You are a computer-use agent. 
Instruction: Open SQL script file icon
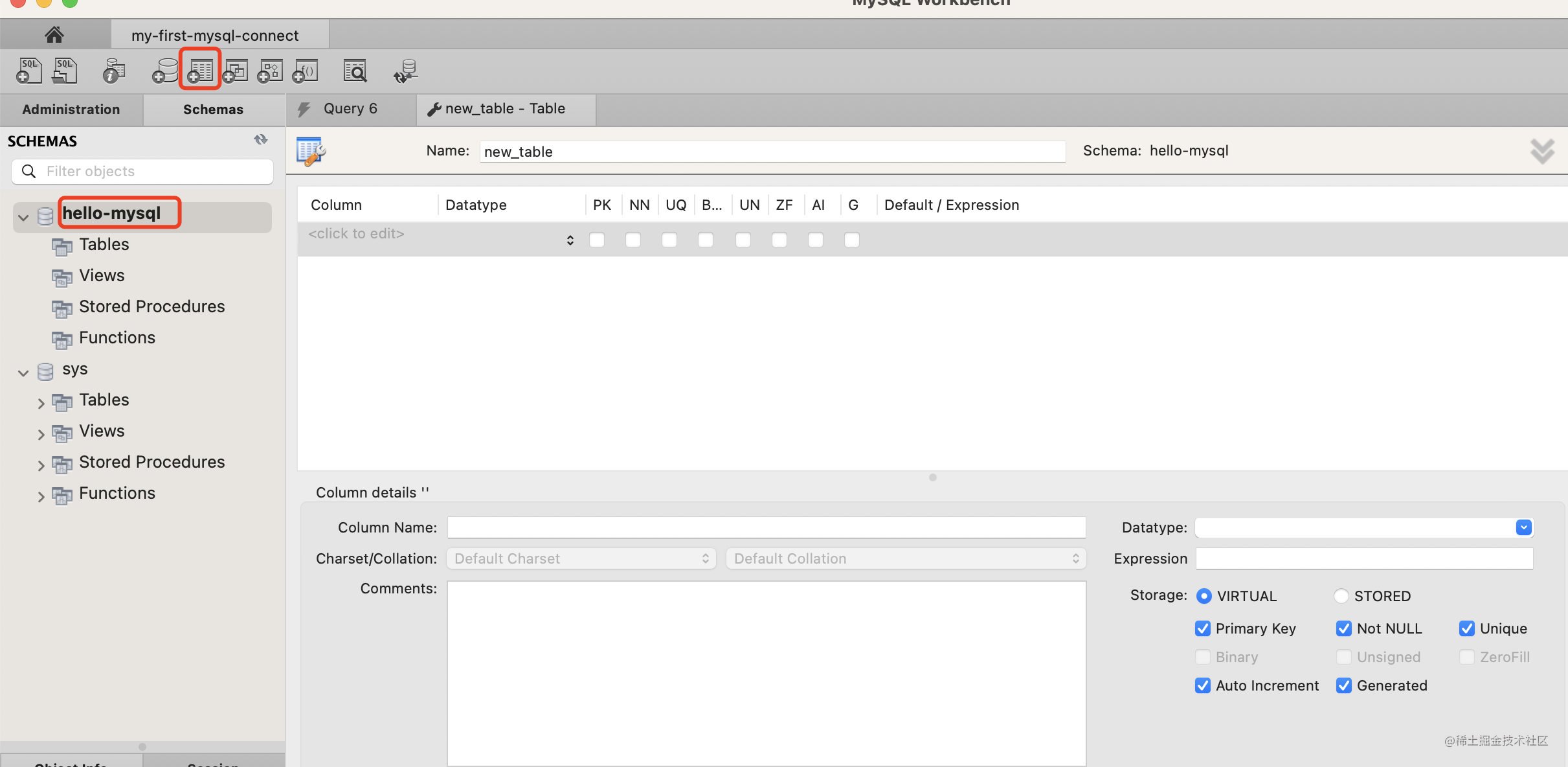pos(65,71)
